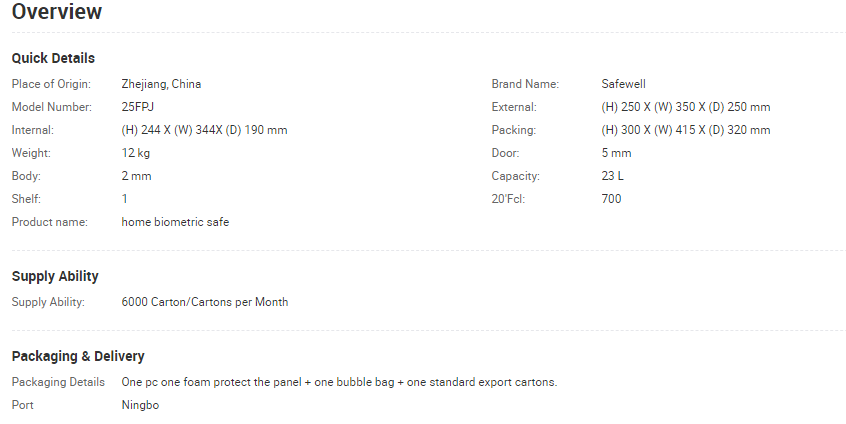Click the packing dimensions value
Screen dimensions: 846x424
coord(686,130)
